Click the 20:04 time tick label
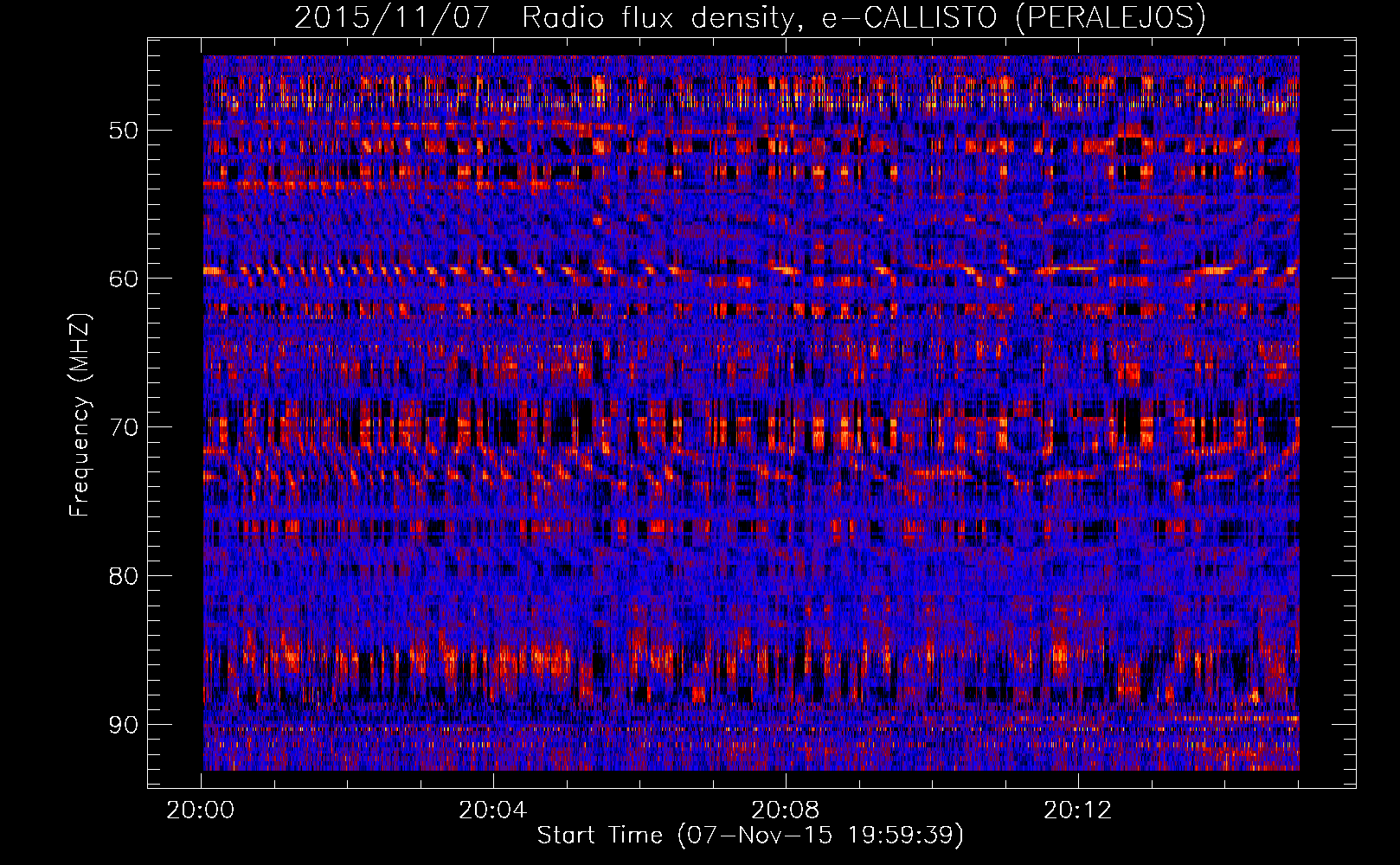Screen dimensions: 1400x865 coord(492,811)
